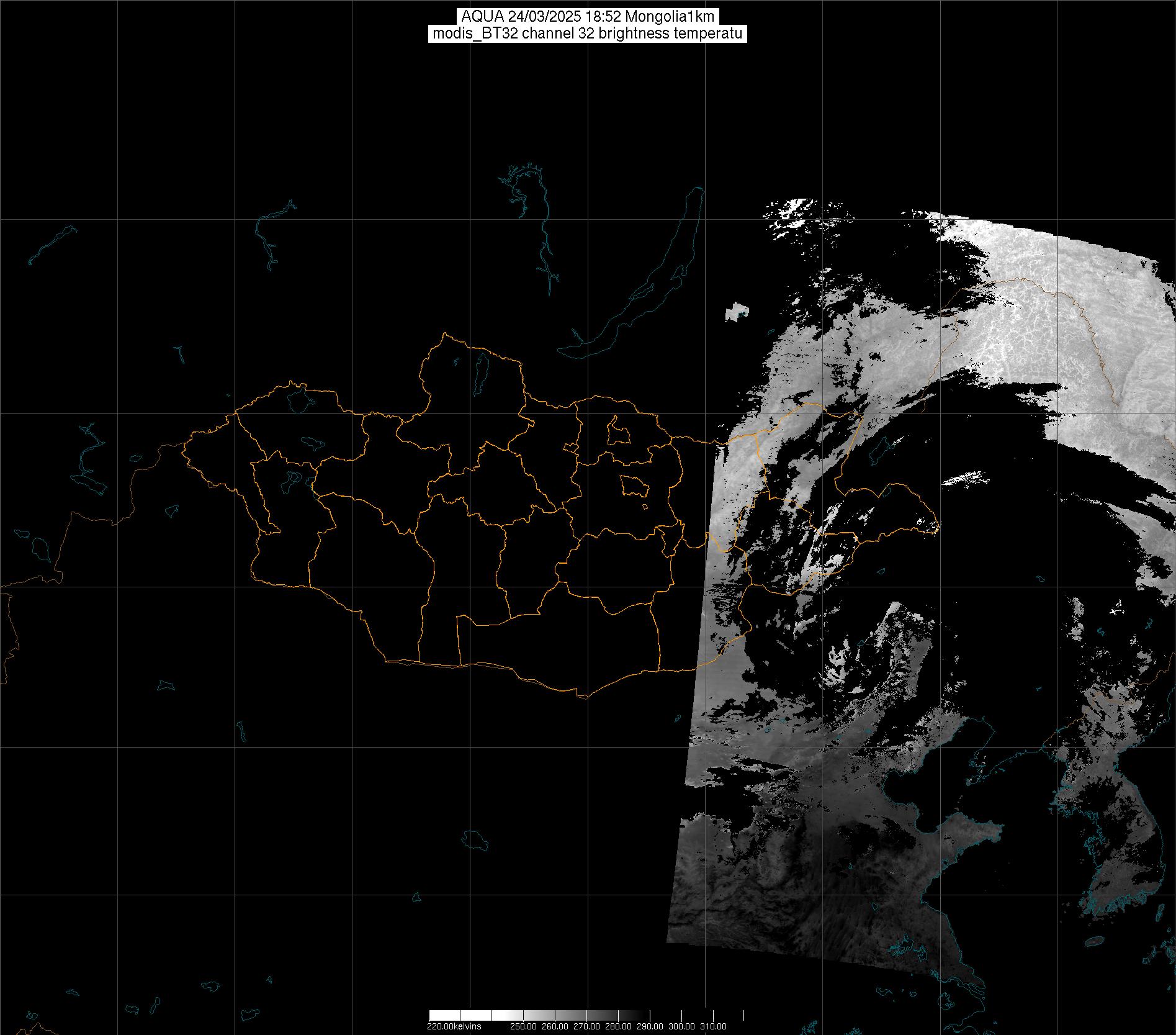Click the 260.00 value on the colorbar
Viewport: 1176px width, 1035px height.
(x=555, y=1026)
